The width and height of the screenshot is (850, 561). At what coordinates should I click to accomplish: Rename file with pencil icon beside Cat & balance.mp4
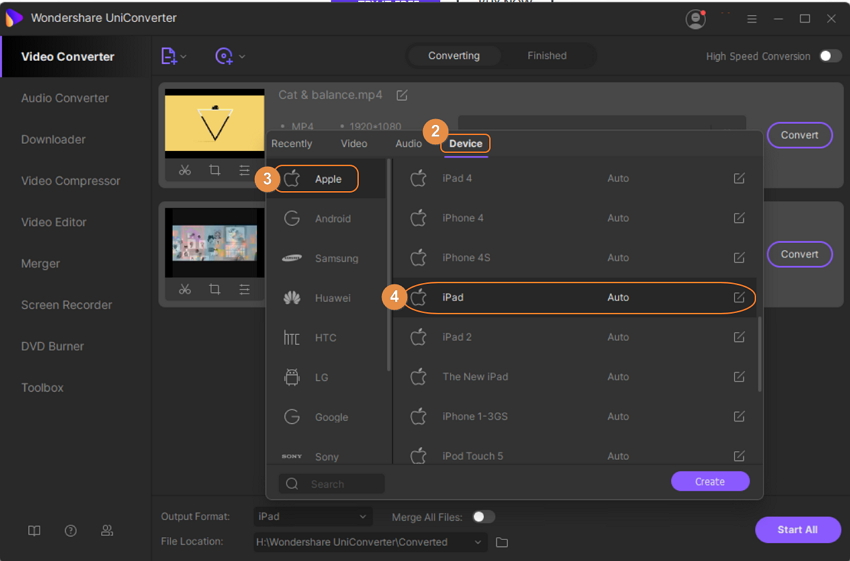[402, 95]
